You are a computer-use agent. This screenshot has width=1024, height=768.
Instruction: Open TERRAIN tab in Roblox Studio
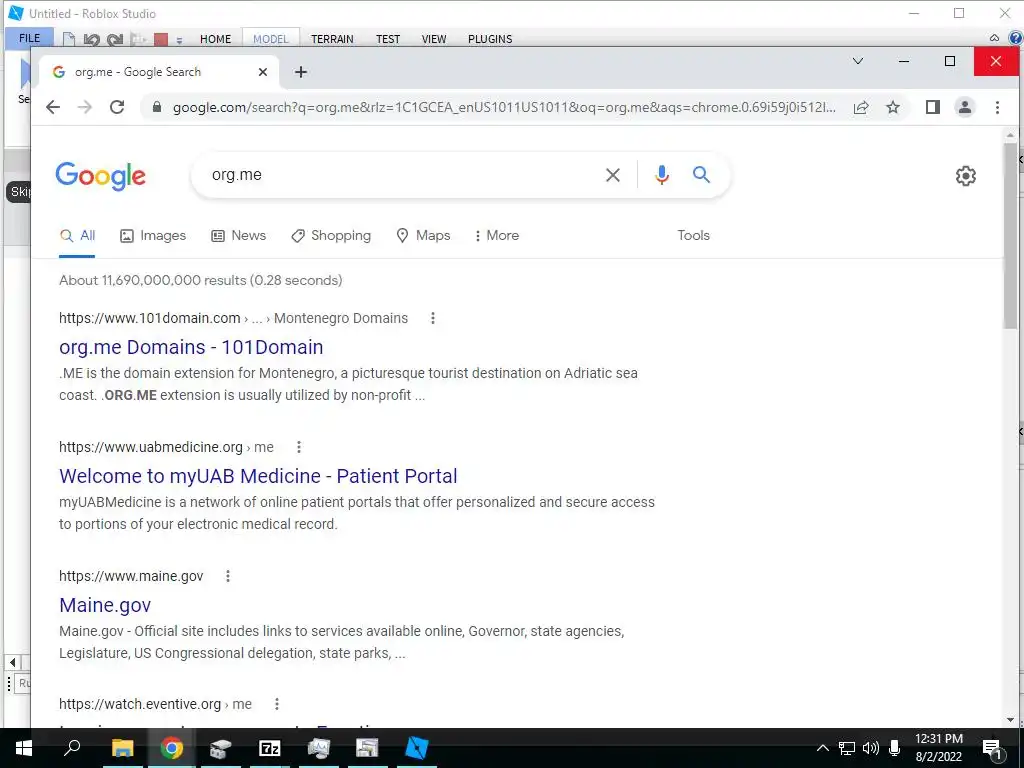(332, 39)
